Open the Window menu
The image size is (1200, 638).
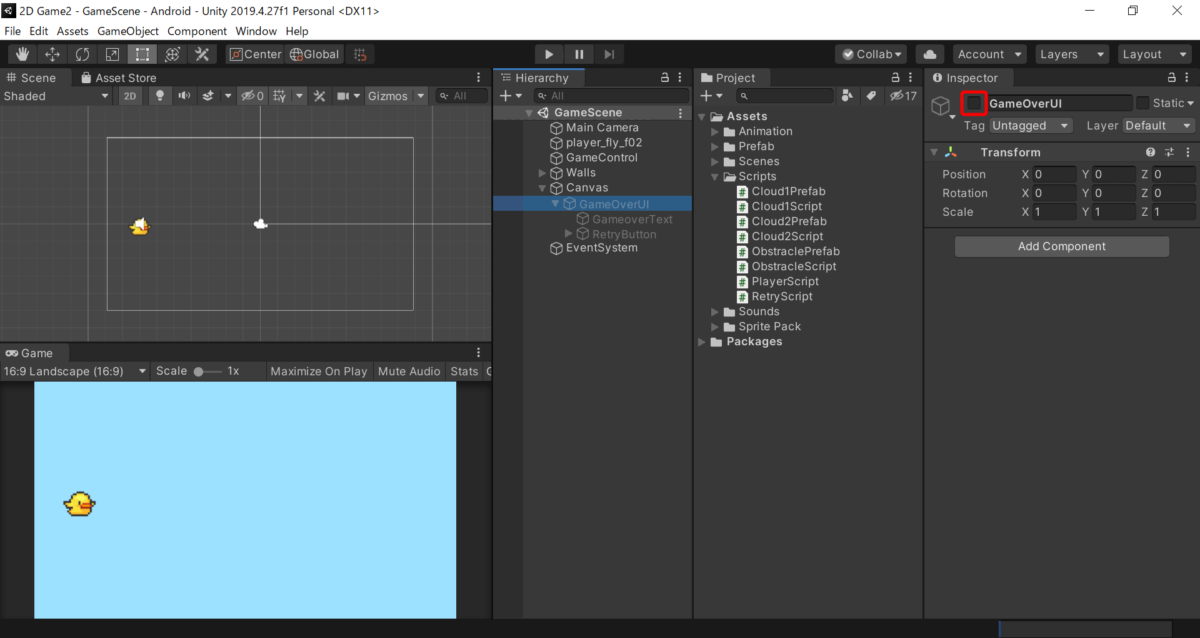tap(256, 31)
